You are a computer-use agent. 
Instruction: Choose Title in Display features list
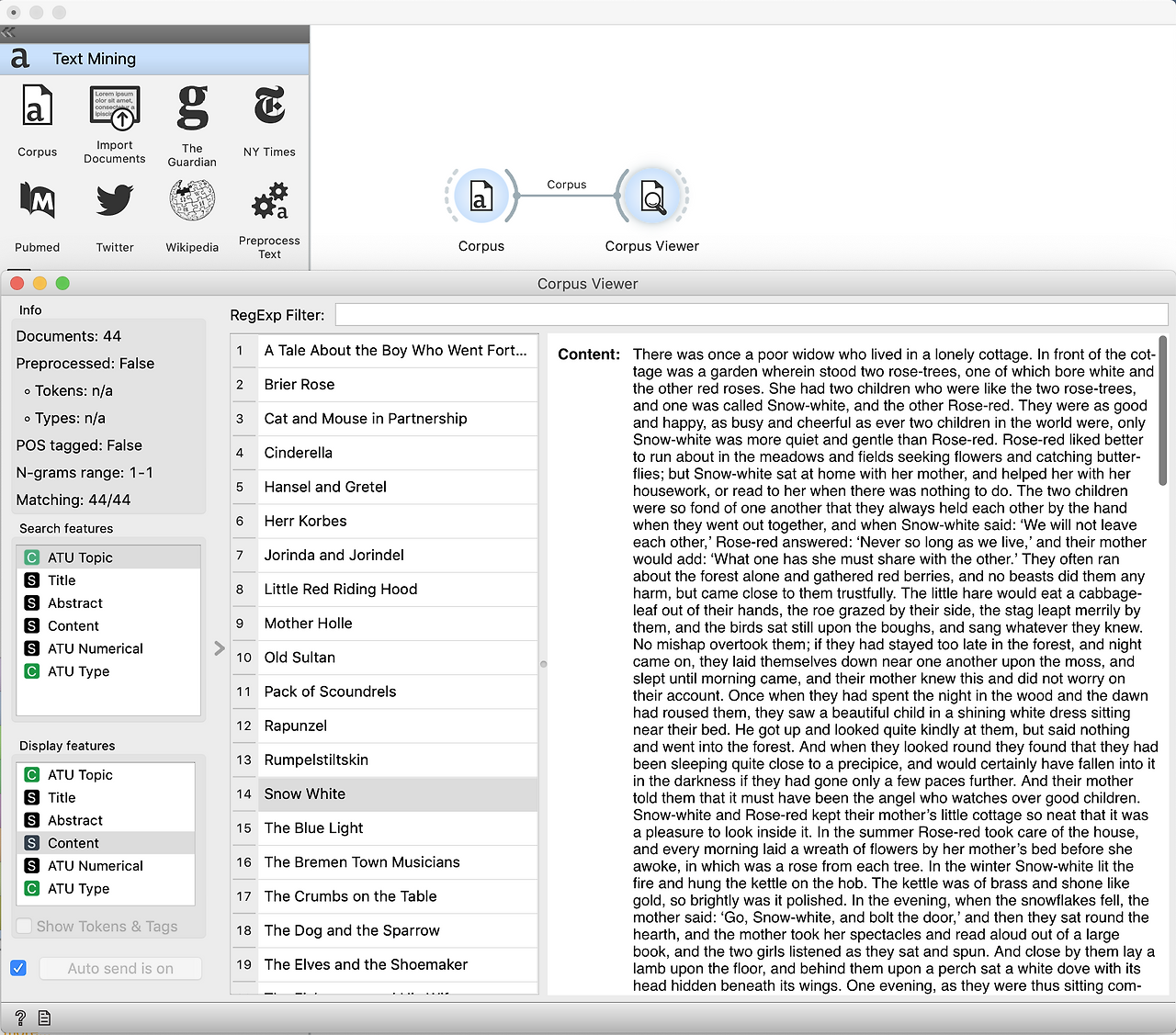106,798
